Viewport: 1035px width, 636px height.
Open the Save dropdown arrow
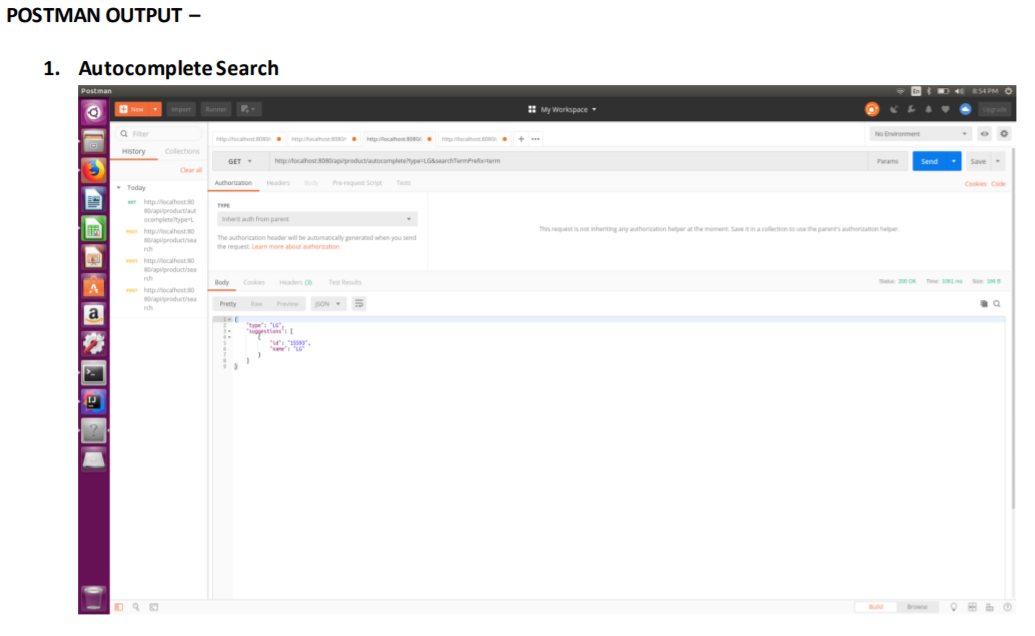(x=998, y=162)
